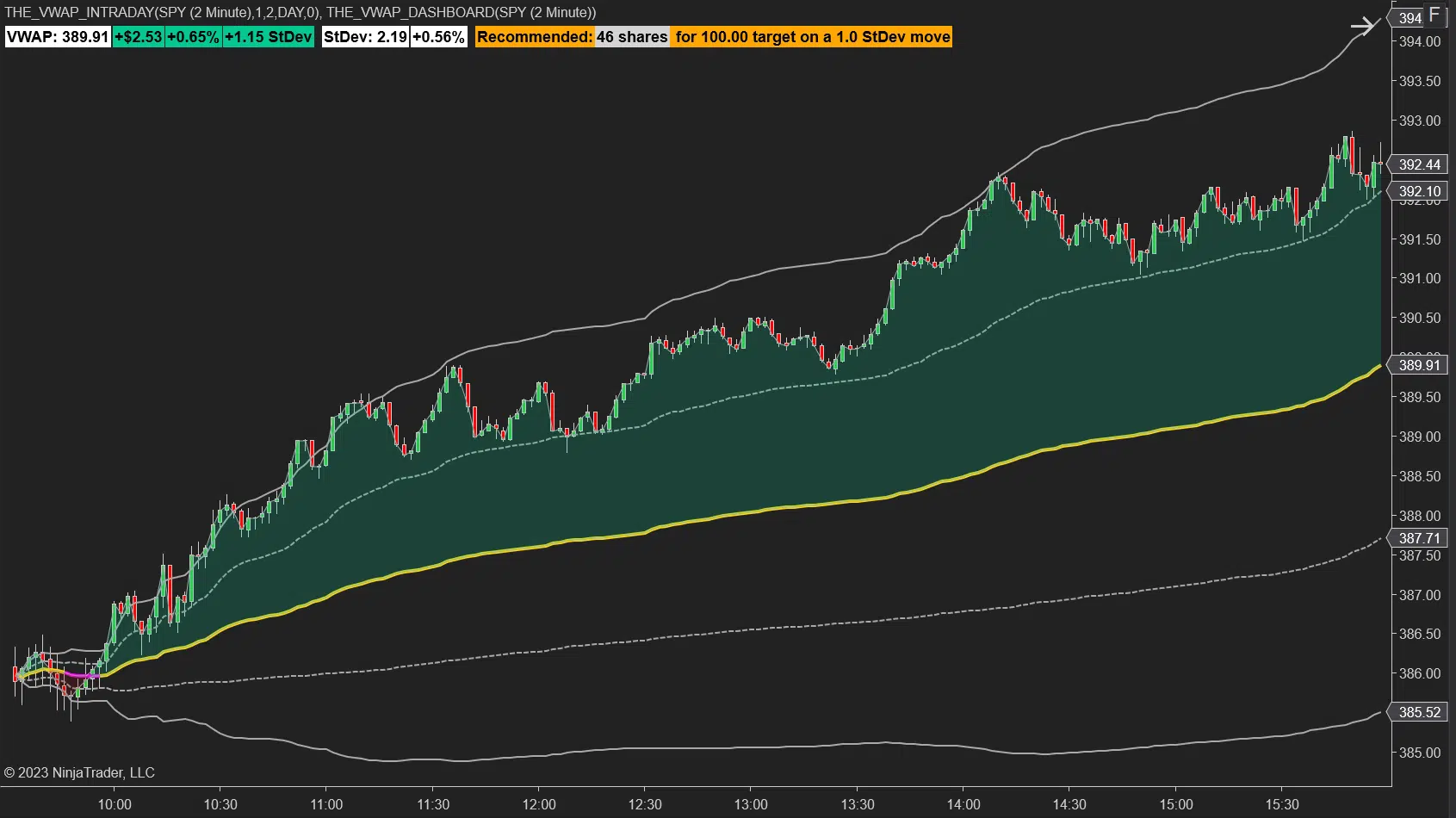This screenshot has width=1456, height=818.
Task: Click the StDev: 2.19 dashboard cell
Action: click(365, 37)
